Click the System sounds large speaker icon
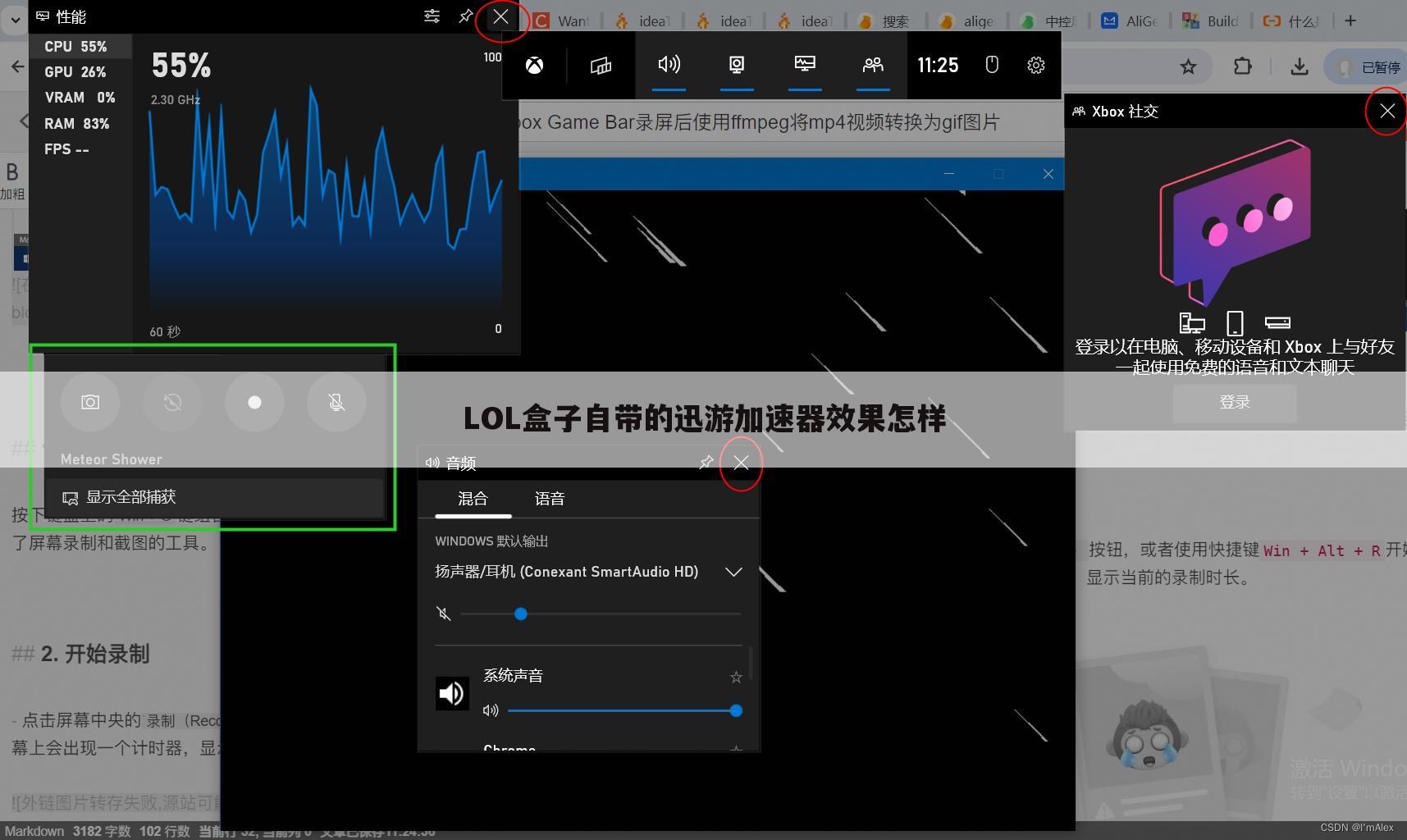 click(452, 693)
